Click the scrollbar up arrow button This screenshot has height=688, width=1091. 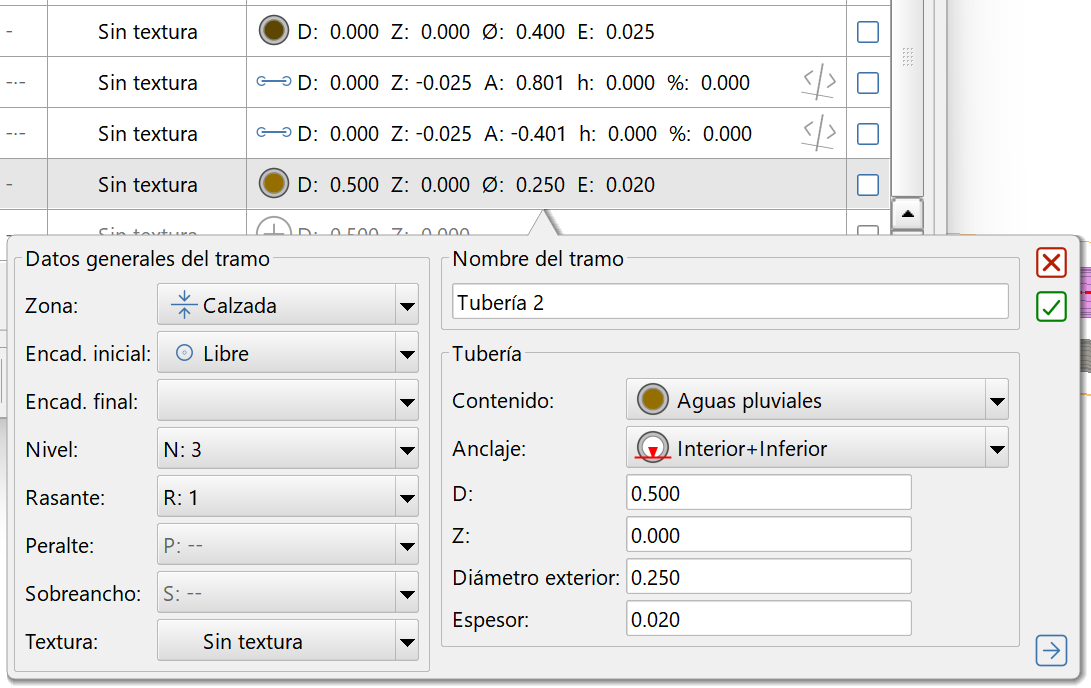(906, 213)
